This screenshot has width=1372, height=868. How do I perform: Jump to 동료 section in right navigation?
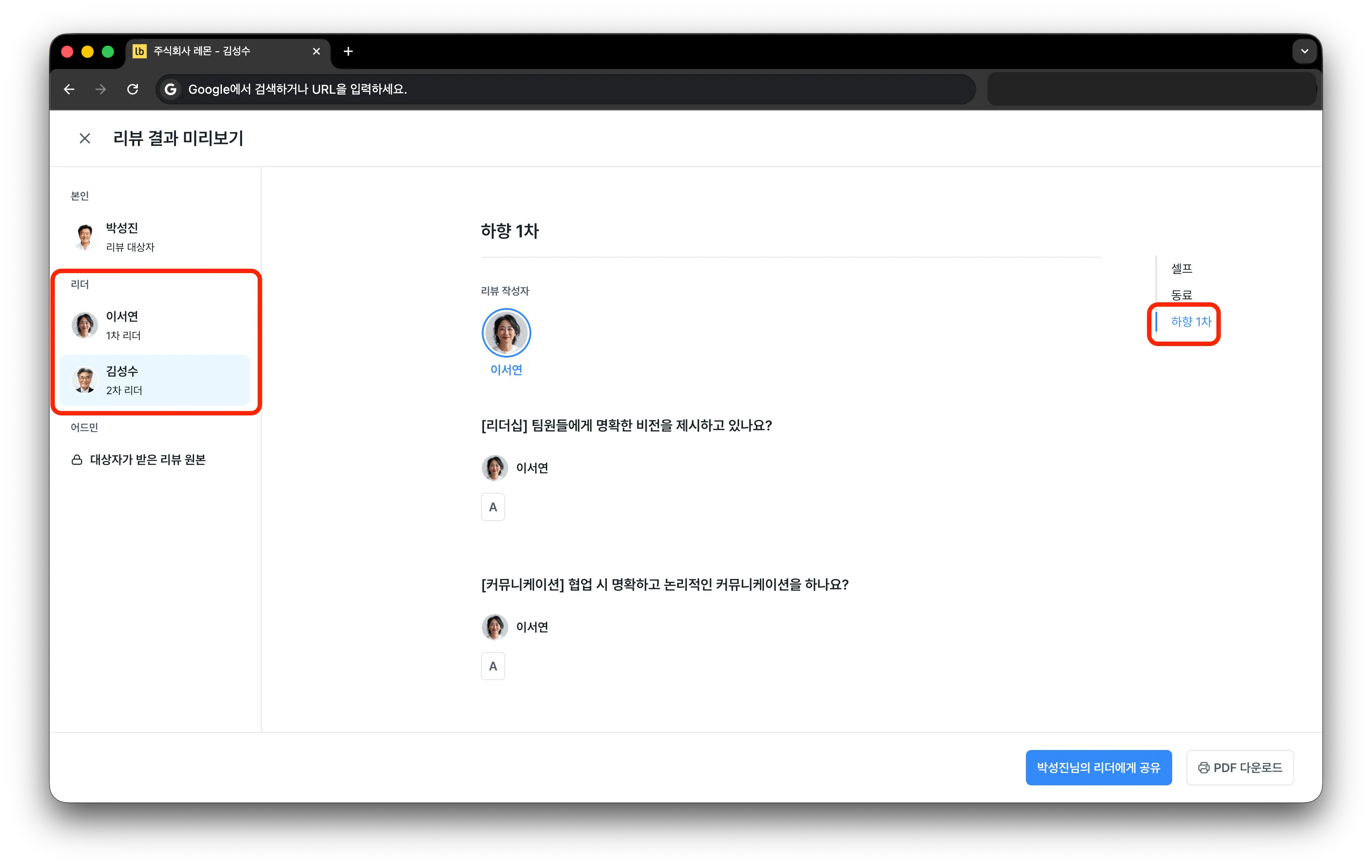click(x=1181, y=295)
